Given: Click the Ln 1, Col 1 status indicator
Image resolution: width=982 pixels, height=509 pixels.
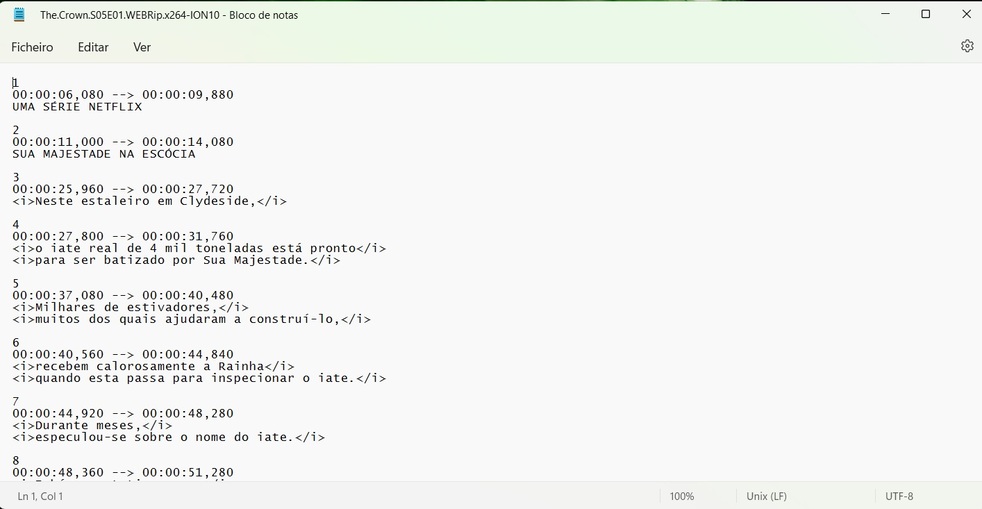Looking at the screenshot, I should [40, 496].
